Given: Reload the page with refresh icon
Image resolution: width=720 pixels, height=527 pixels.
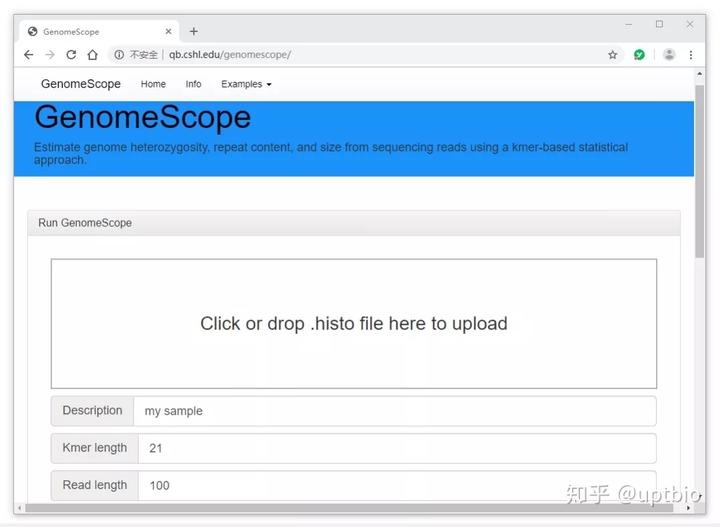Looking at the screenshot, I should point(71,55).
